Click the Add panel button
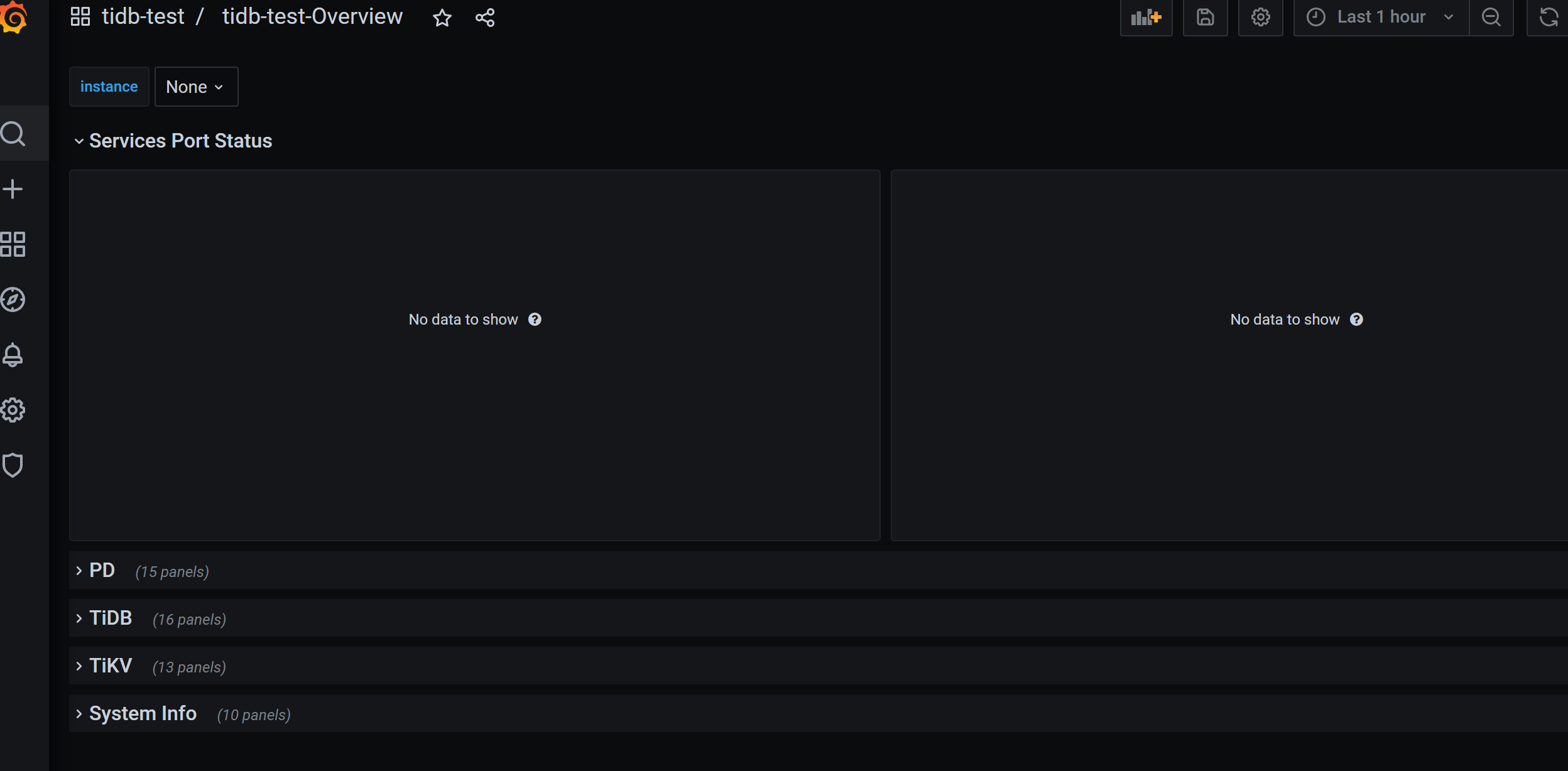Screen dimensions: 1568x771 [x=1146, y=18]
